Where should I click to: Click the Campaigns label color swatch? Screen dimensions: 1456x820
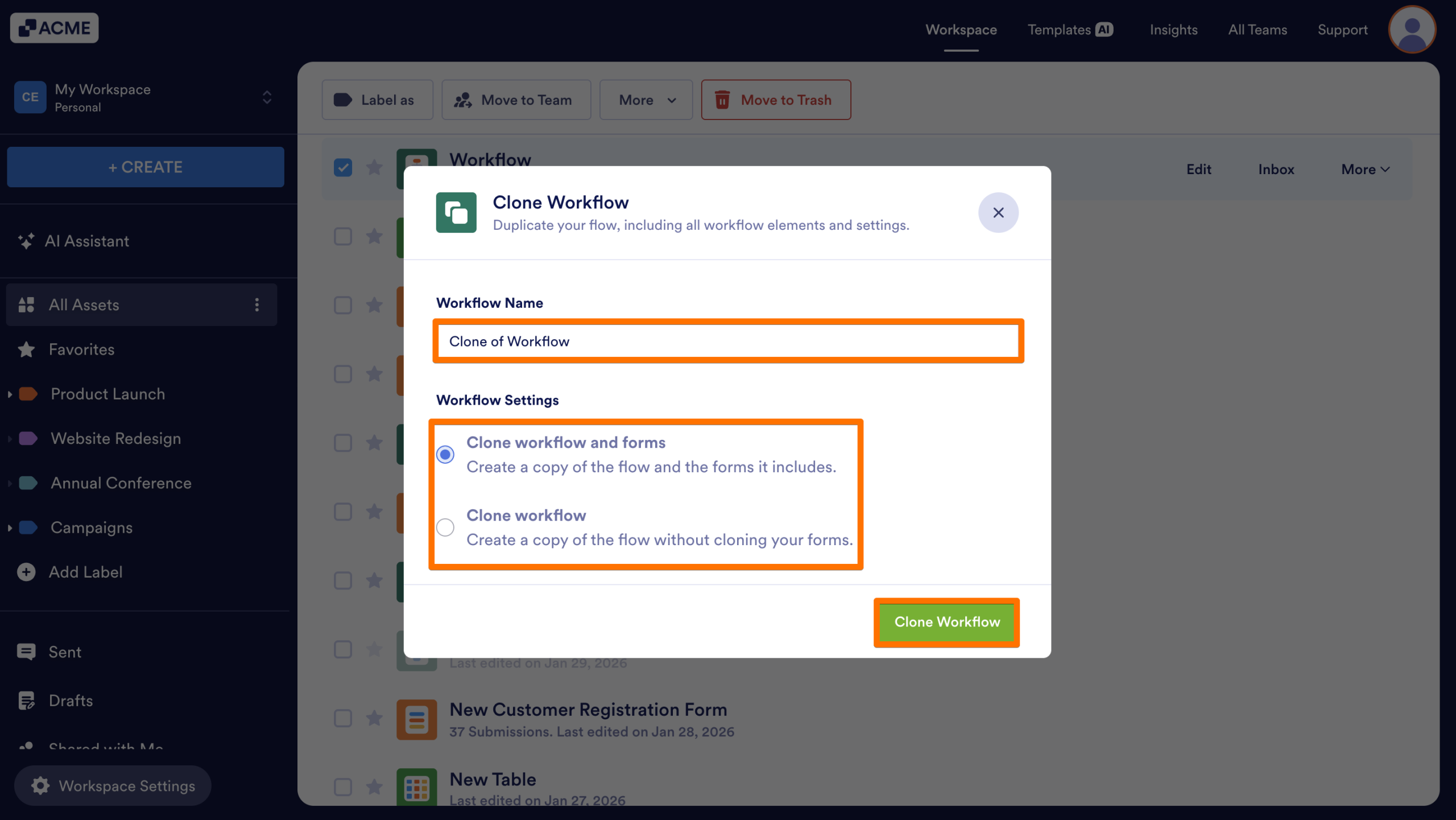(27, 527)
